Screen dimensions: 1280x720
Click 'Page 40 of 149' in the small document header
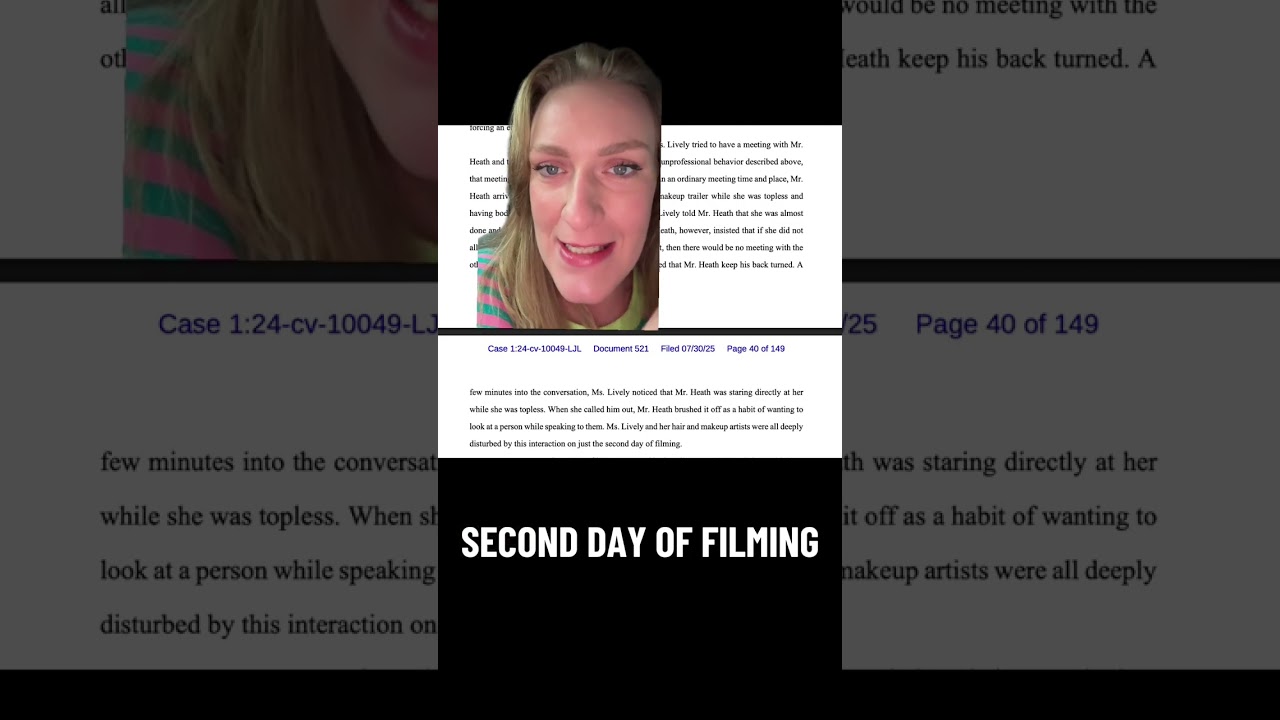(755, 349)
